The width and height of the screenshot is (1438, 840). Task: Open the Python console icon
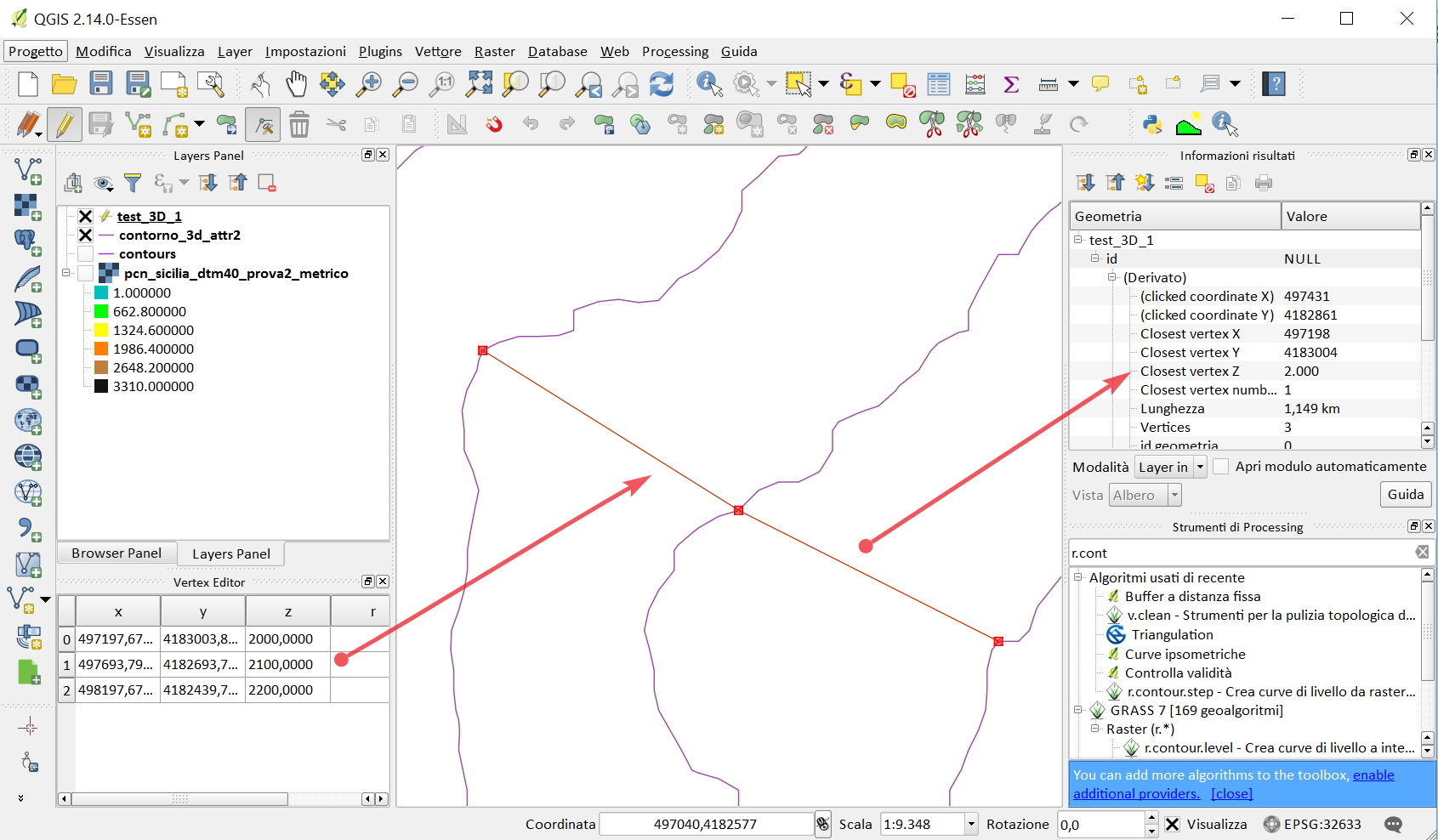coord(1152,125)
